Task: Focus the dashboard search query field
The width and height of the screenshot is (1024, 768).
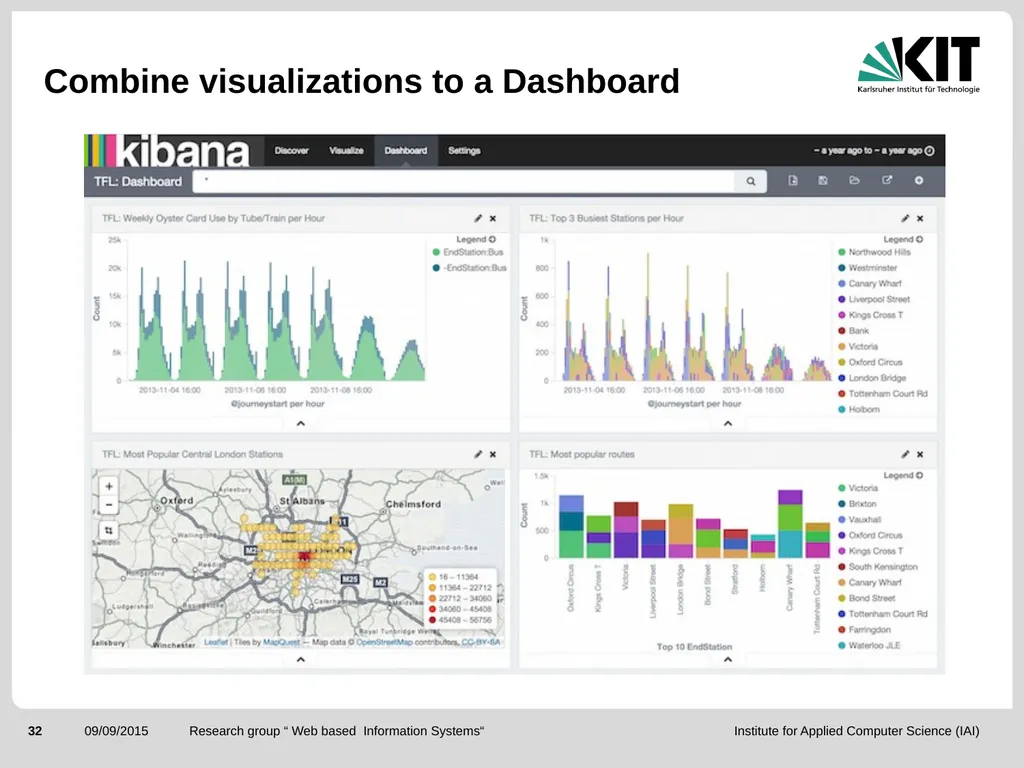Action: (x=464, y=181)
